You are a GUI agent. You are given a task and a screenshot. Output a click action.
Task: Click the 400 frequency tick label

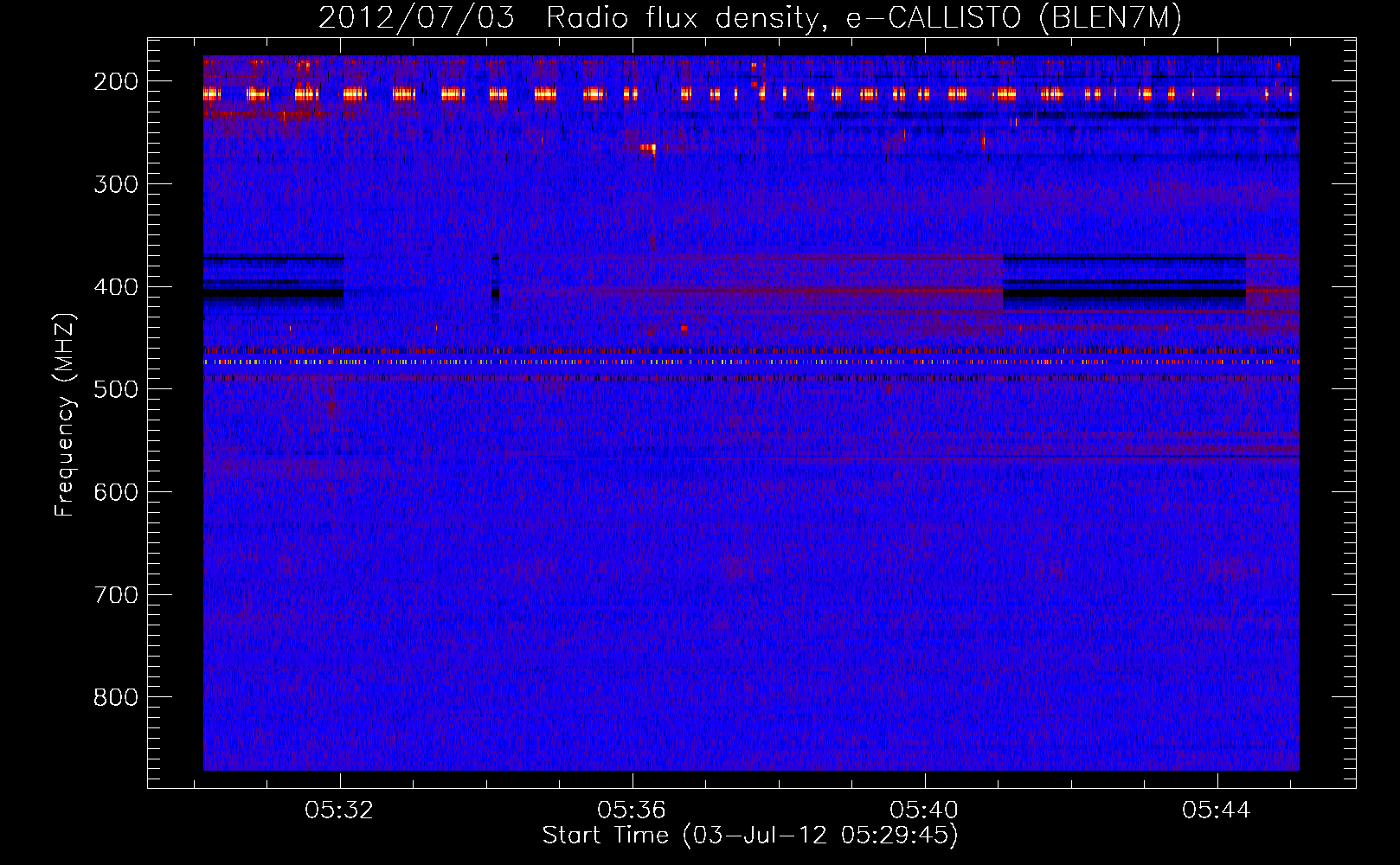116,287
